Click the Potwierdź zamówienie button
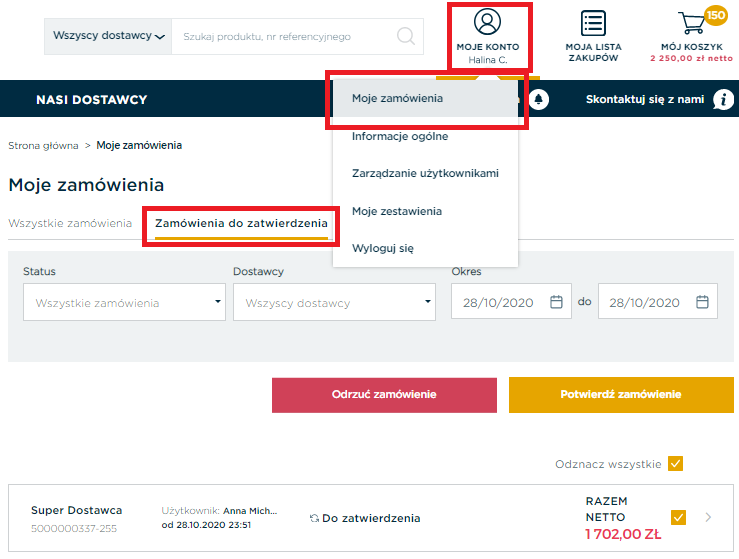This screenshot has width=739, height=559. 621,395
